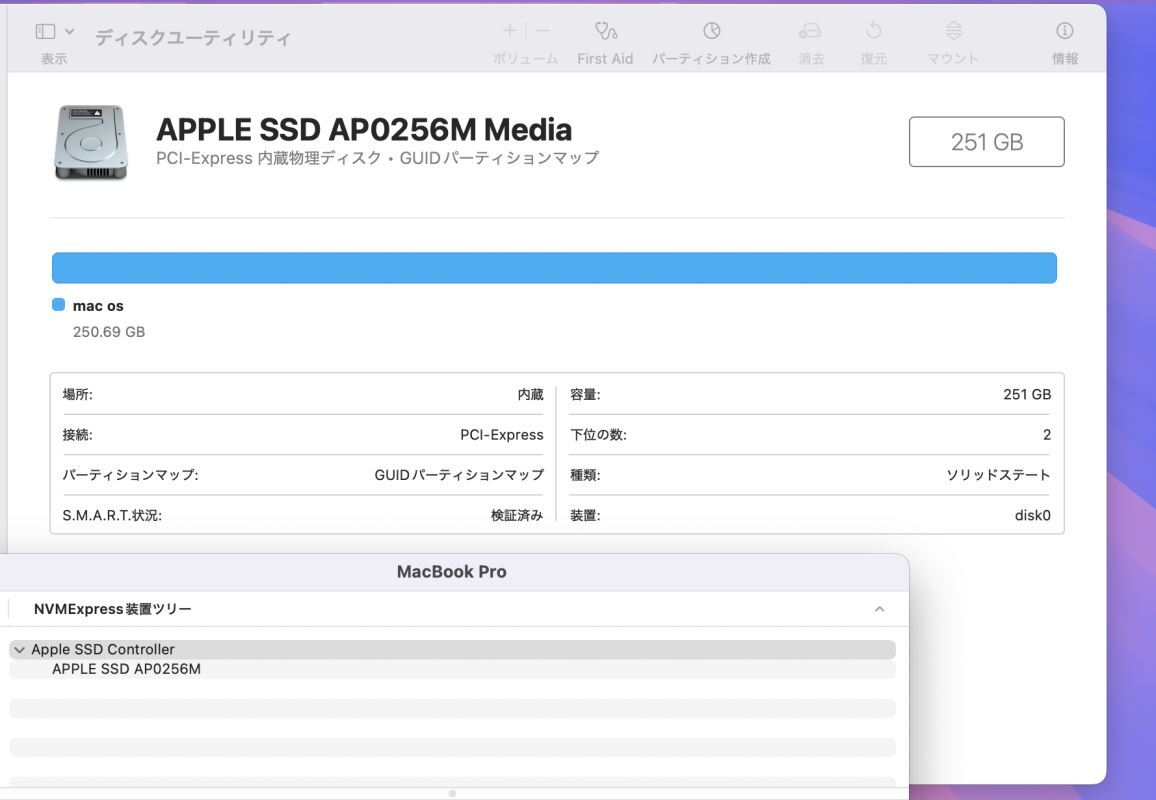The width and height of the screenshot is (1156, 800).
Task: Select the 'PCI-Express' connection value
Action: coord(502,435)
